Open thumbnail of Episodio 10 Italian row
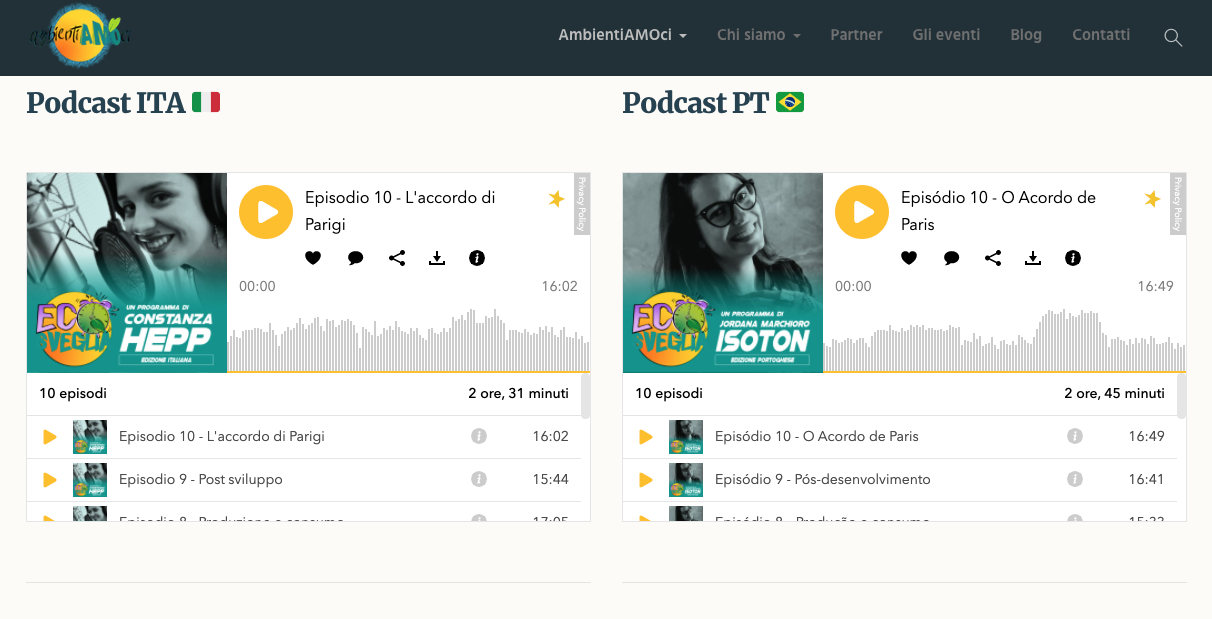Image resolution: width=1212 pixels, height=619 pixels. tap(90, 437)
